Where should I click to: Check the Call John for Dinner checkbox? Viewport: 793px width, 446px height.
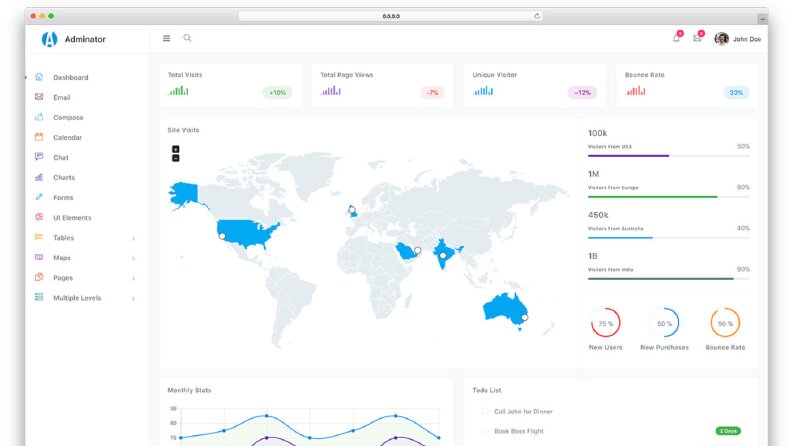point(486,412)
